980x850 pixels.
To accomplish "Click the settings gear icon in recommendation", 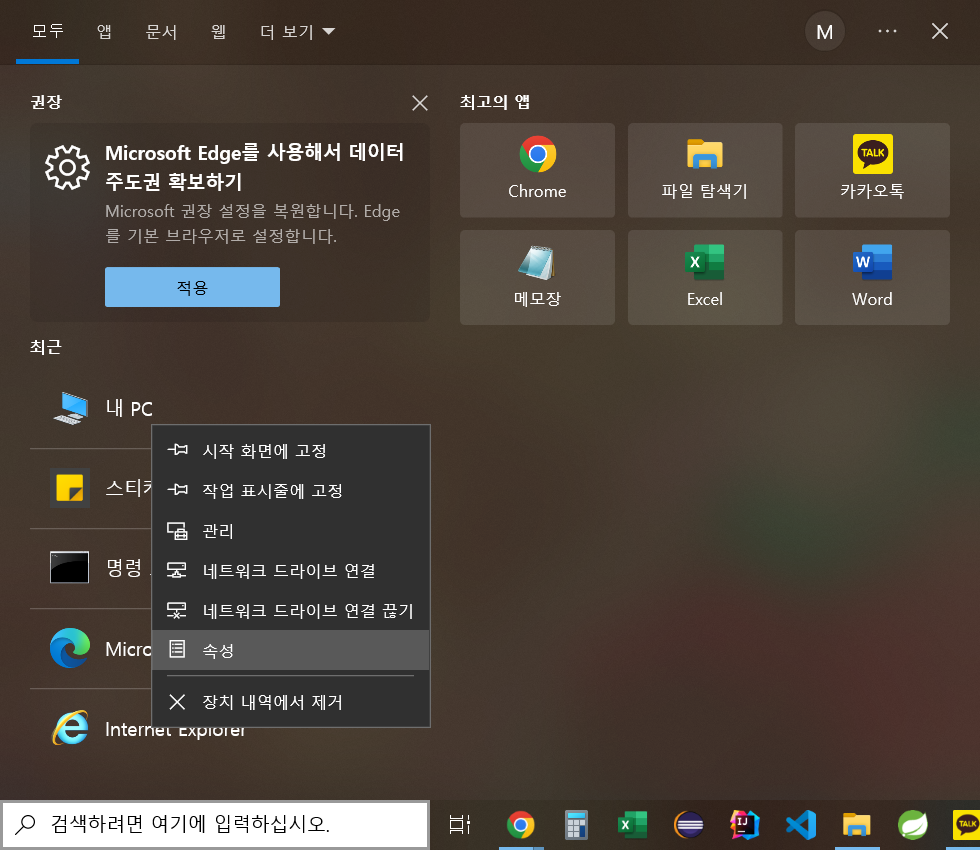I will coord(68,167).
